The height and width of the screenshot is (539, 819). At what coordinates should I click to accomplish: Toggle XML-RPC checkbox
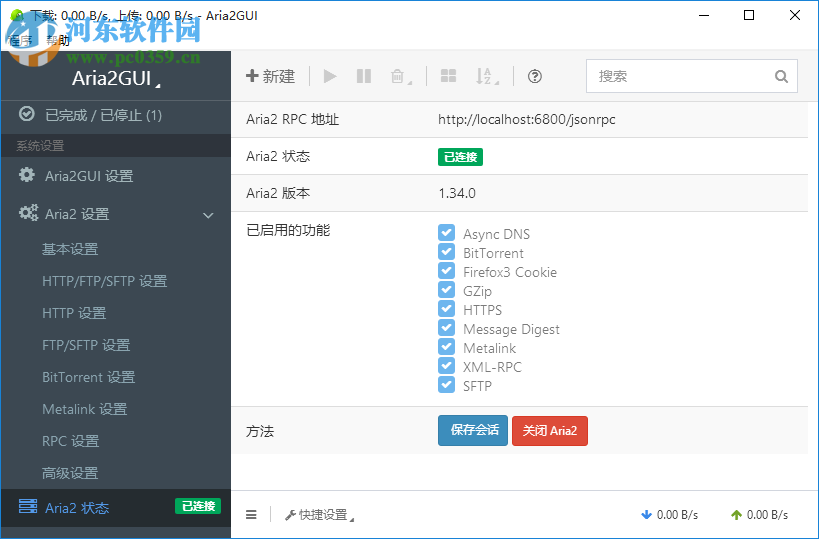tap(446, 366)
